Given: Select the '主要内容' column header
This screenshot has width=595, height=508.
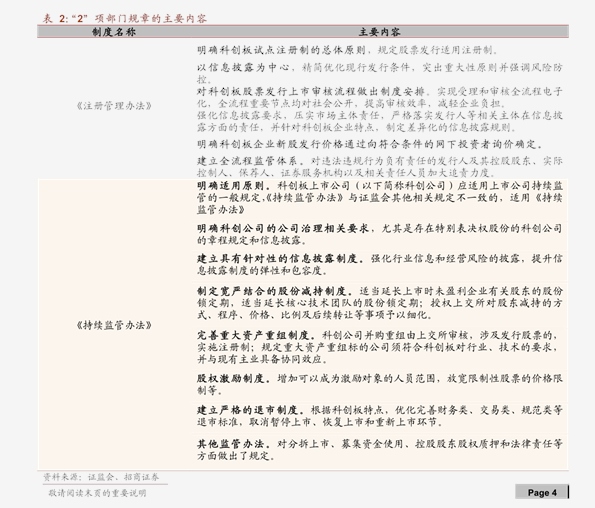Looking at the screenshot, I should [379, 32].
